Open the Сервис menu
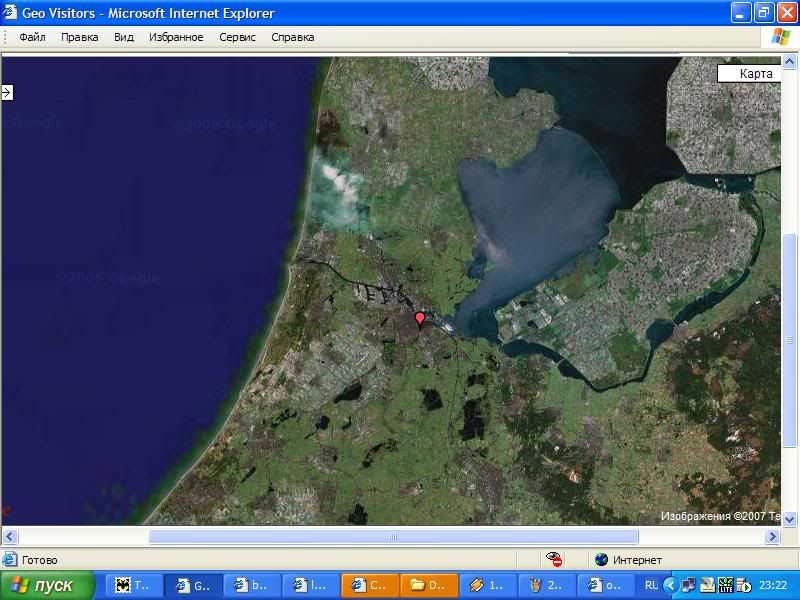This screenshot has height=600, width=800. pyautogui.click(x=237, y=37)
